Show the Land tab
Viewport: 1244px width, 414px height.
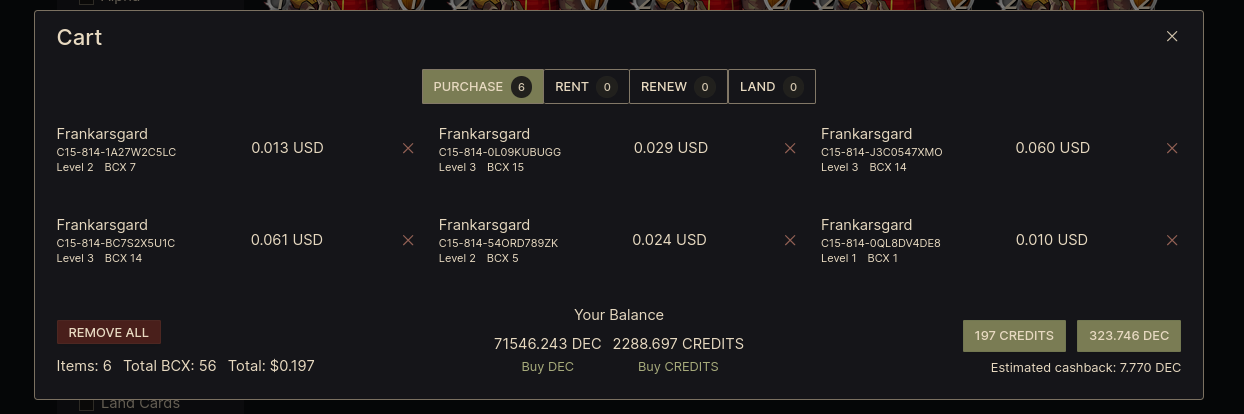(x=771, y=87)
